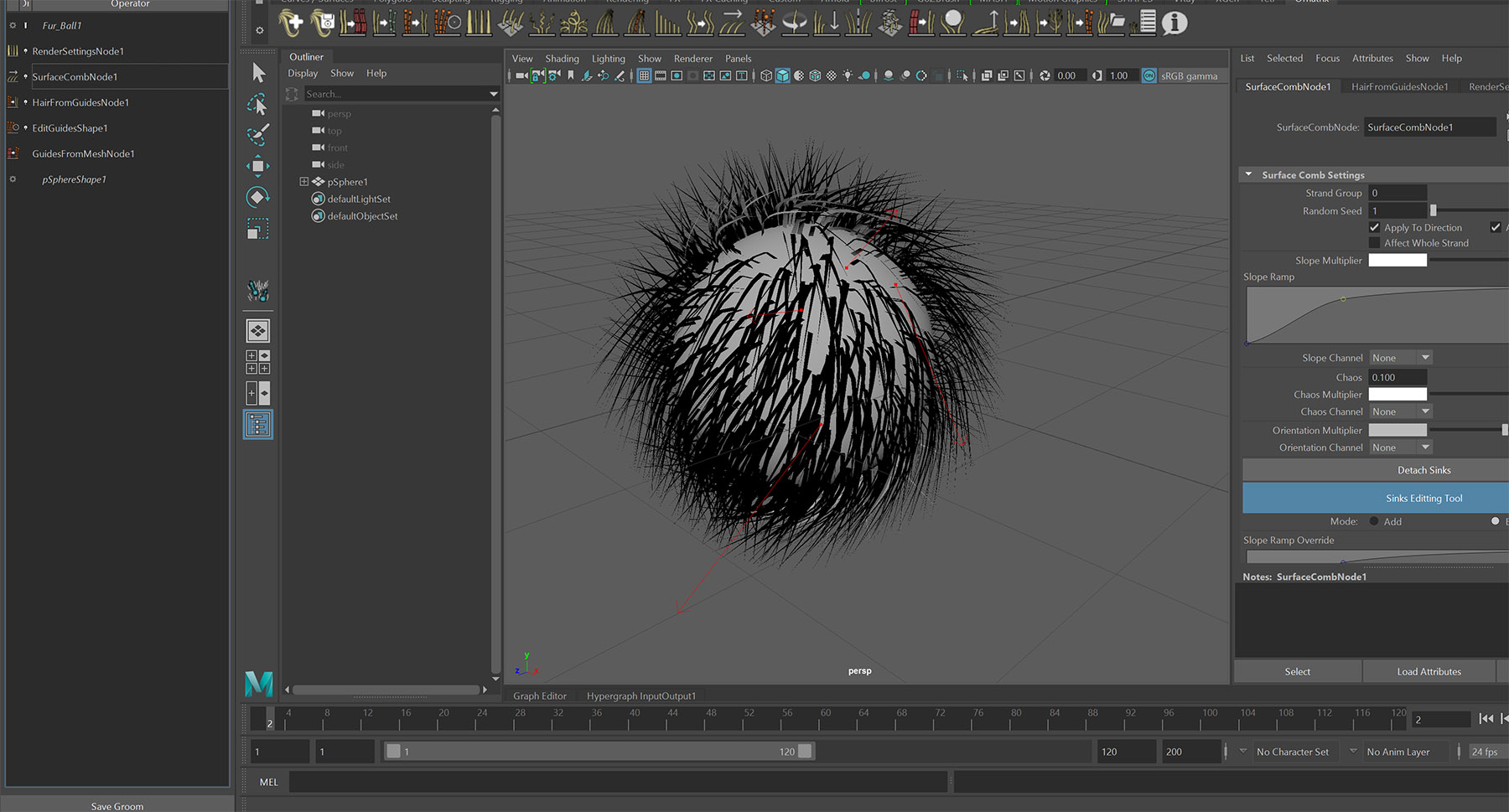Activate the Rotate tool
Image resolution: width=1509 pixels, height=812 pixels.
[258, 197]
